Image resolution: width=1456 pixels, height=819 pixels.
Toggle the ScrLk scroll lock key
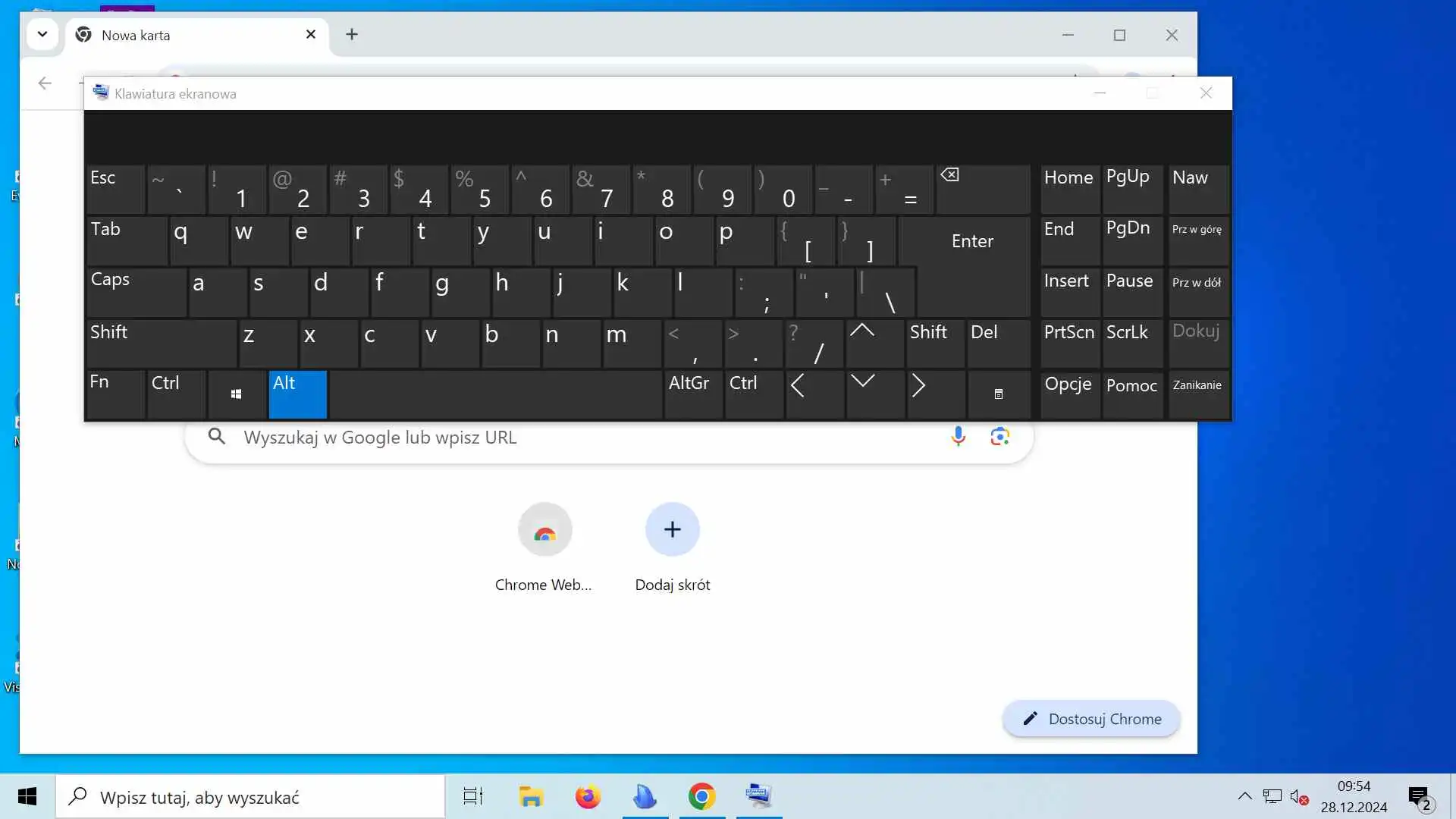tap(1131, 343)
